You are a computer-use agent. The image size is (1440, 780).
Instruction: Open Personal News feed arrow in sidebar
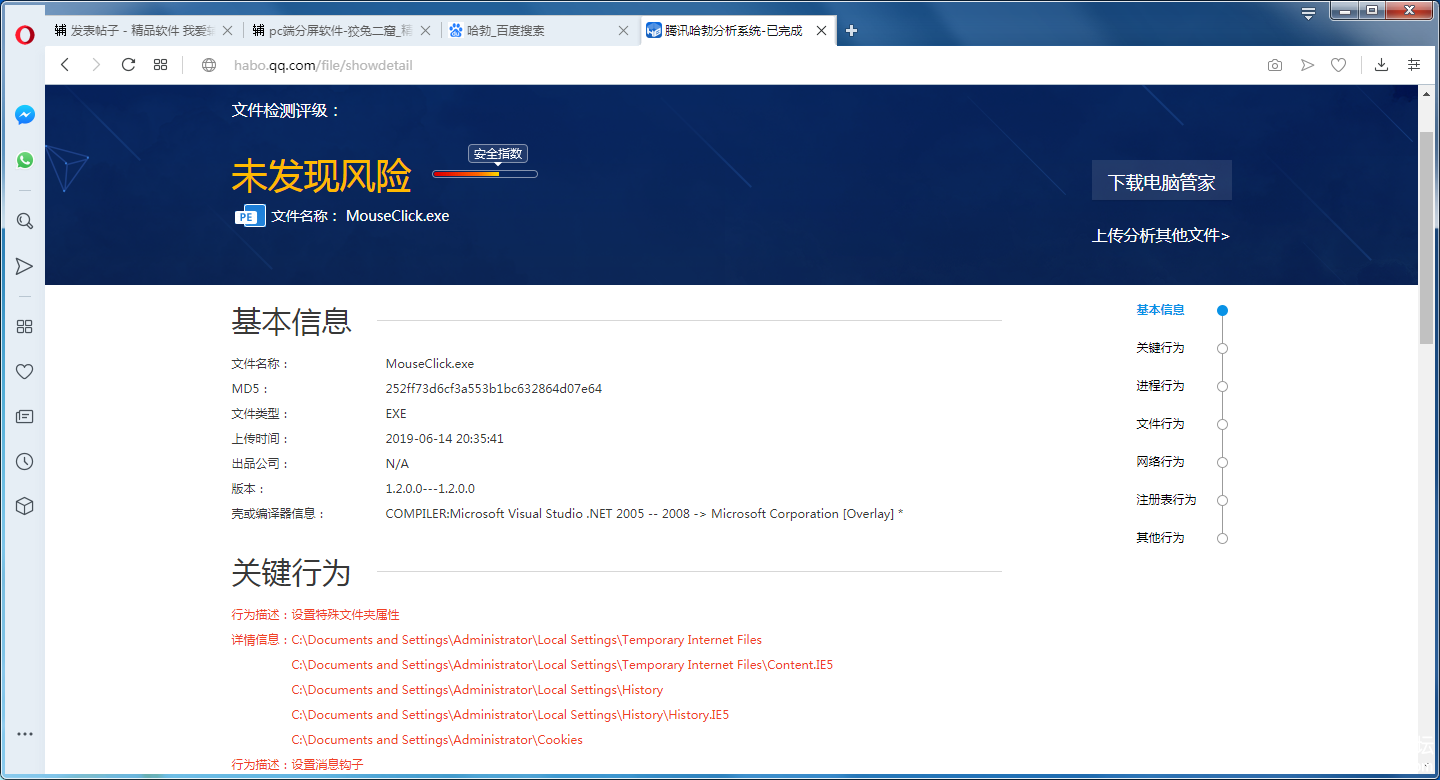[25, 266]
